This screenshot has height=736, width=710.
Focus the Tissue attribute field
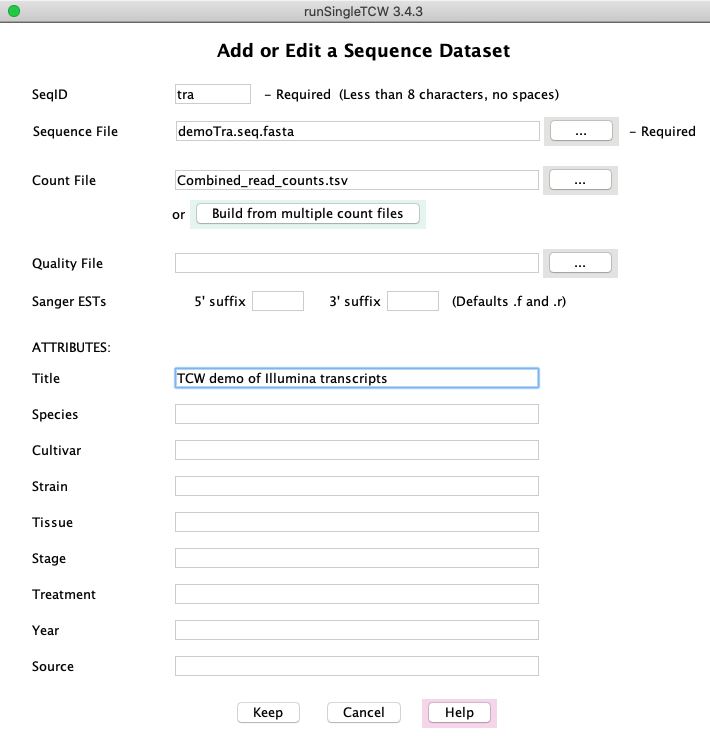tap(357, 522)
